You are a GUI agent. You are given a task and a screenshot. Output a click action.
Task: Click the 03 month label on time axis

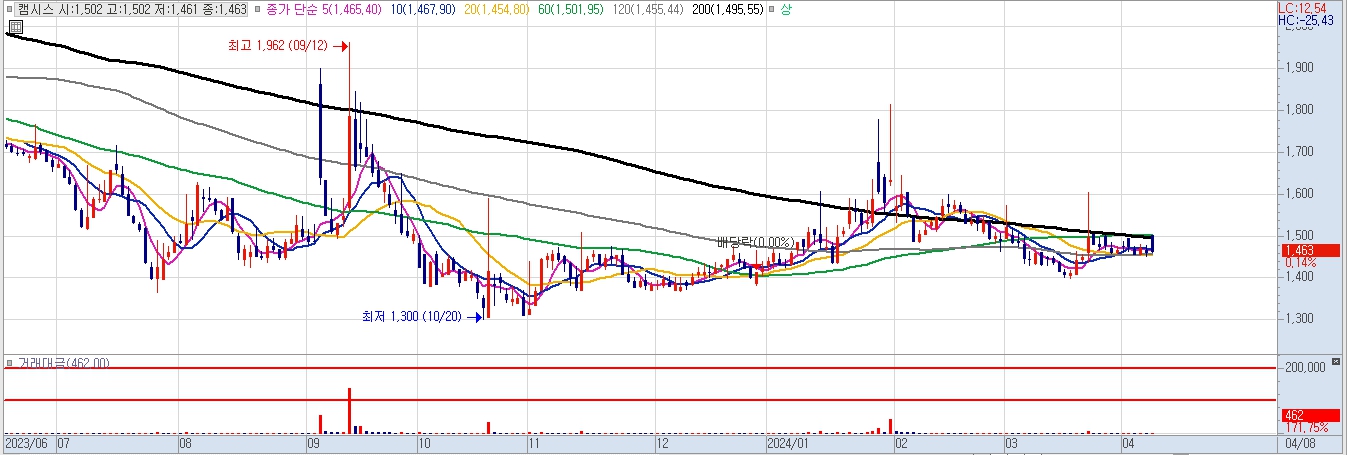tap(1012, 441)
